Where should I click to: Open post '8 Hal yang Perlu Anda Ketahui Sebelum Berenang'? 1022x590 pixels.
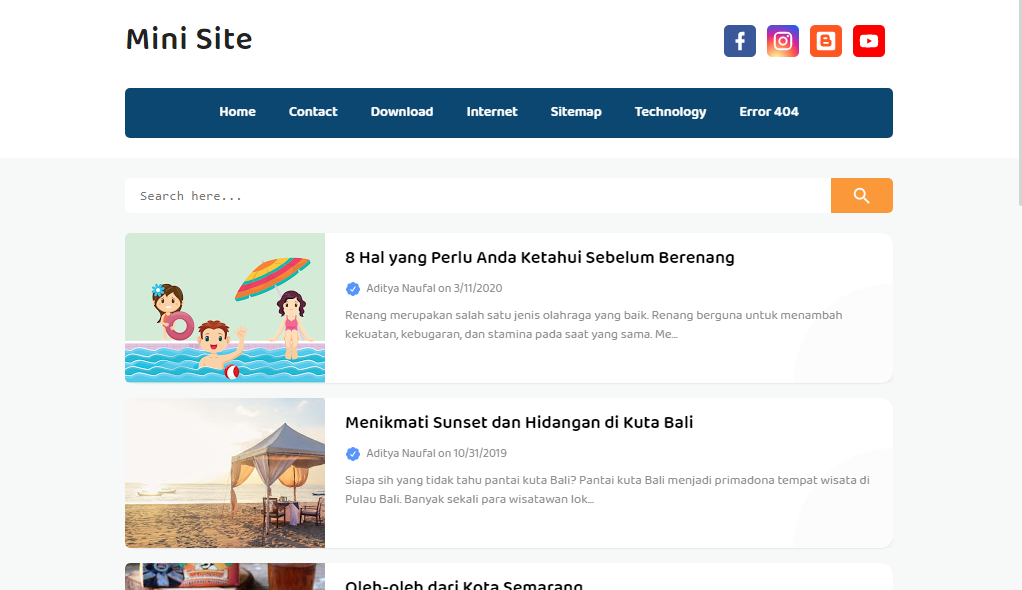[x=540, y=258]
